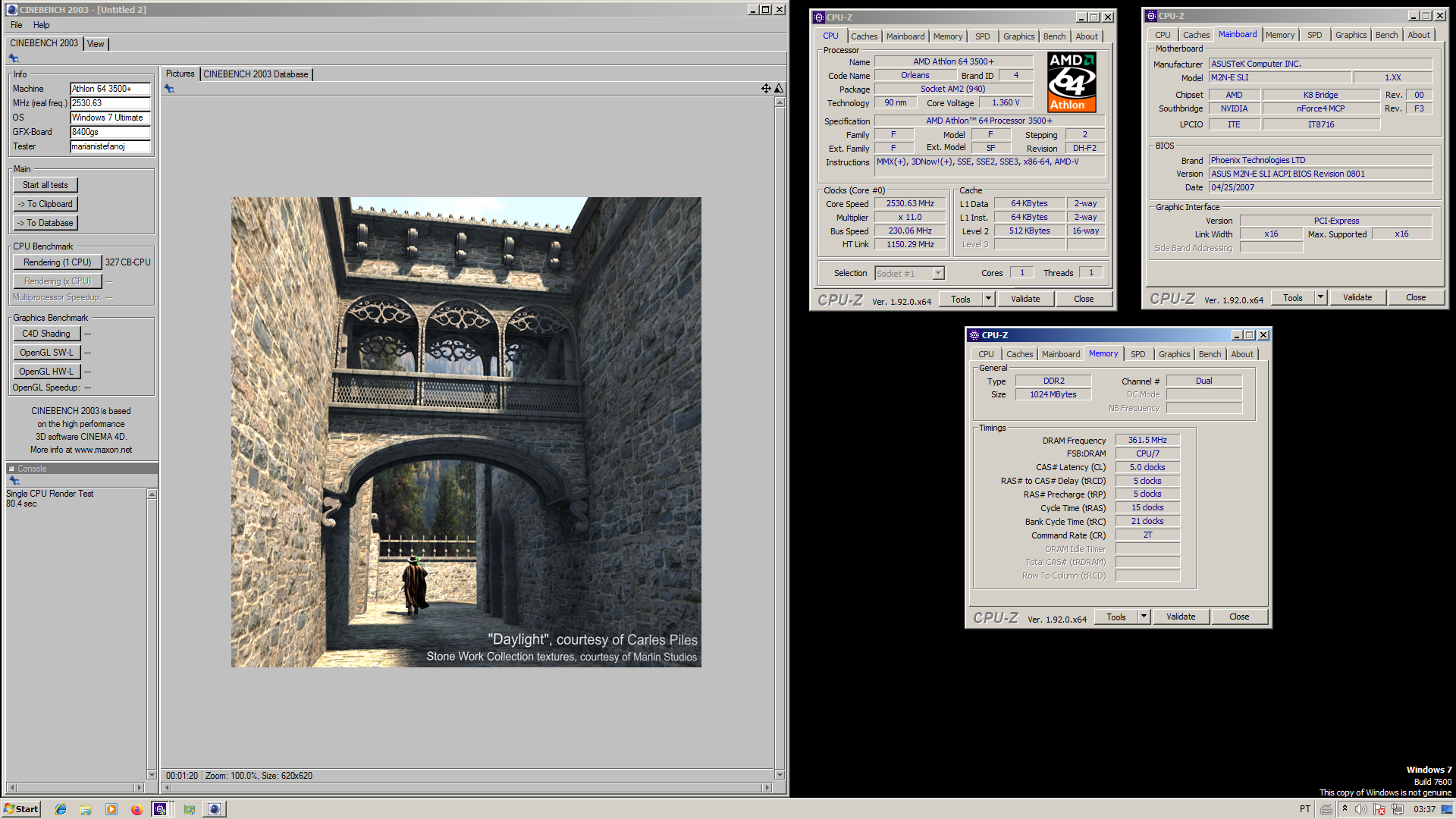Show hidden tray icons chevron
This screenshot has width=1456, height=819.
point(1345,808)
